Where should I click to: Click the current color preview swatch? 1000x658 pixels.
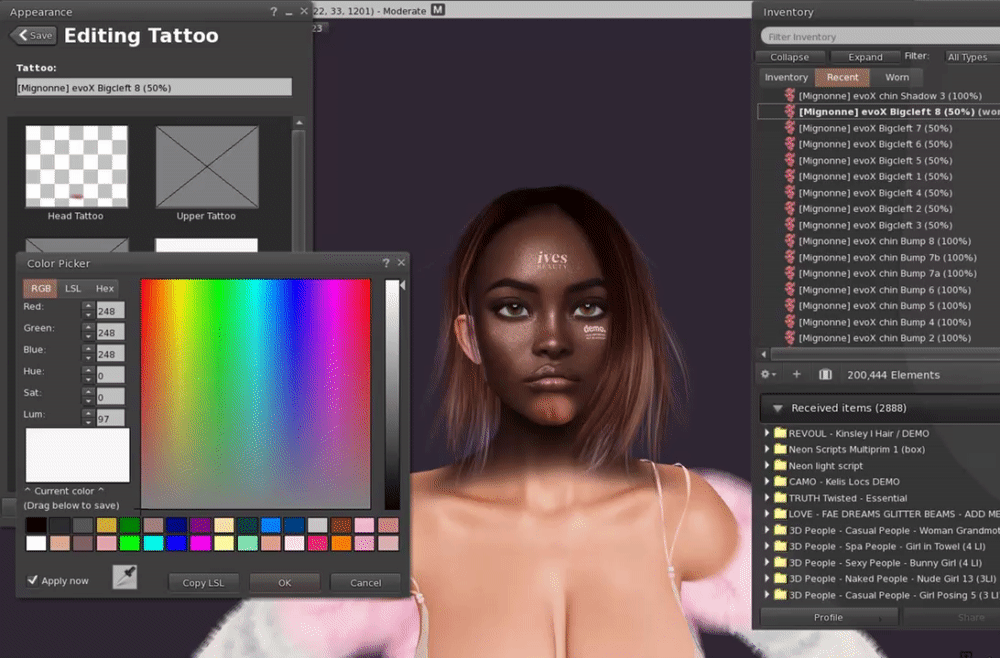pos(77,455)
